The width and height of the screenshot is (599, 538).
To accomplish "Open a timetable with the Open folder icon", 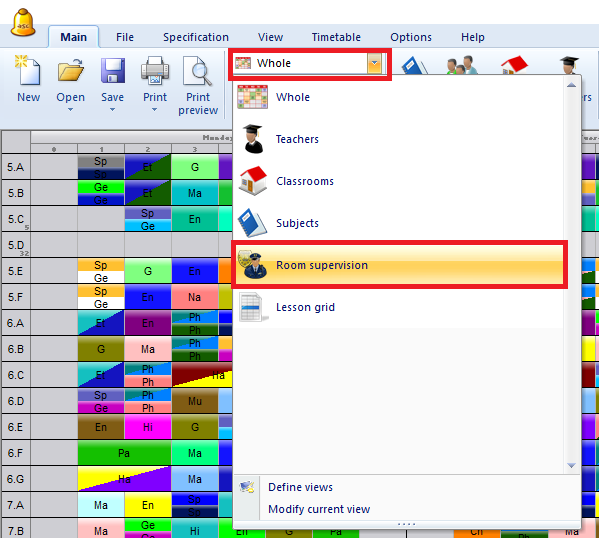I will (71, 70).
